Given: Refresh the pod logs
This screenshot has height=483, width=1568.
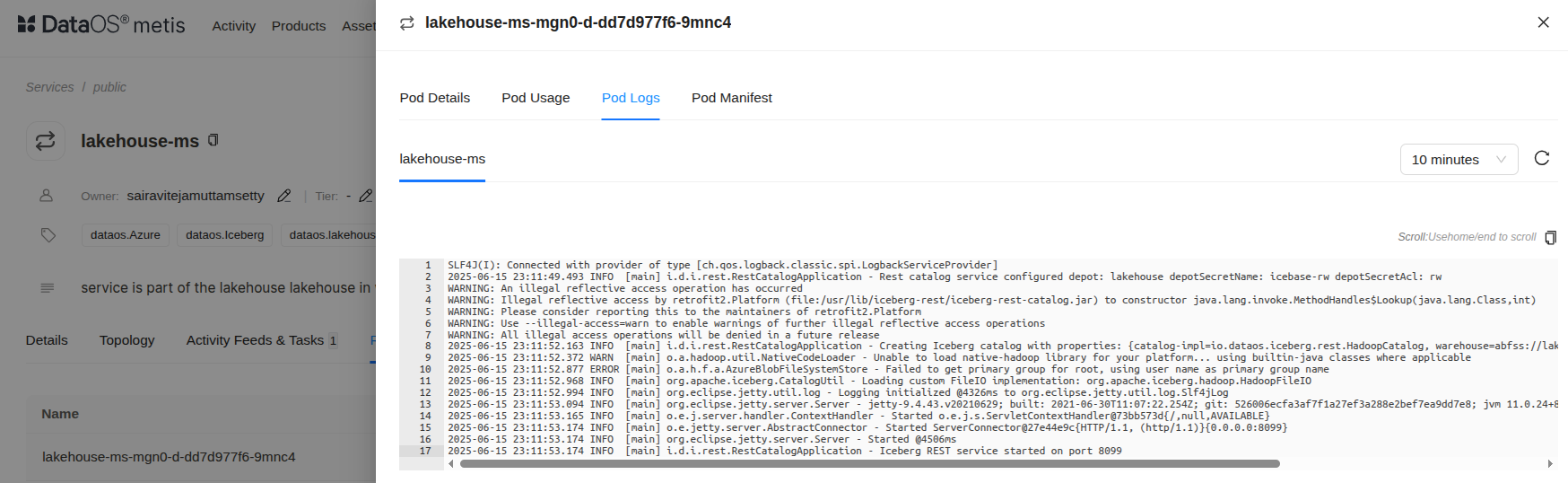Looking at the screenshot, I should [1541, 158].
